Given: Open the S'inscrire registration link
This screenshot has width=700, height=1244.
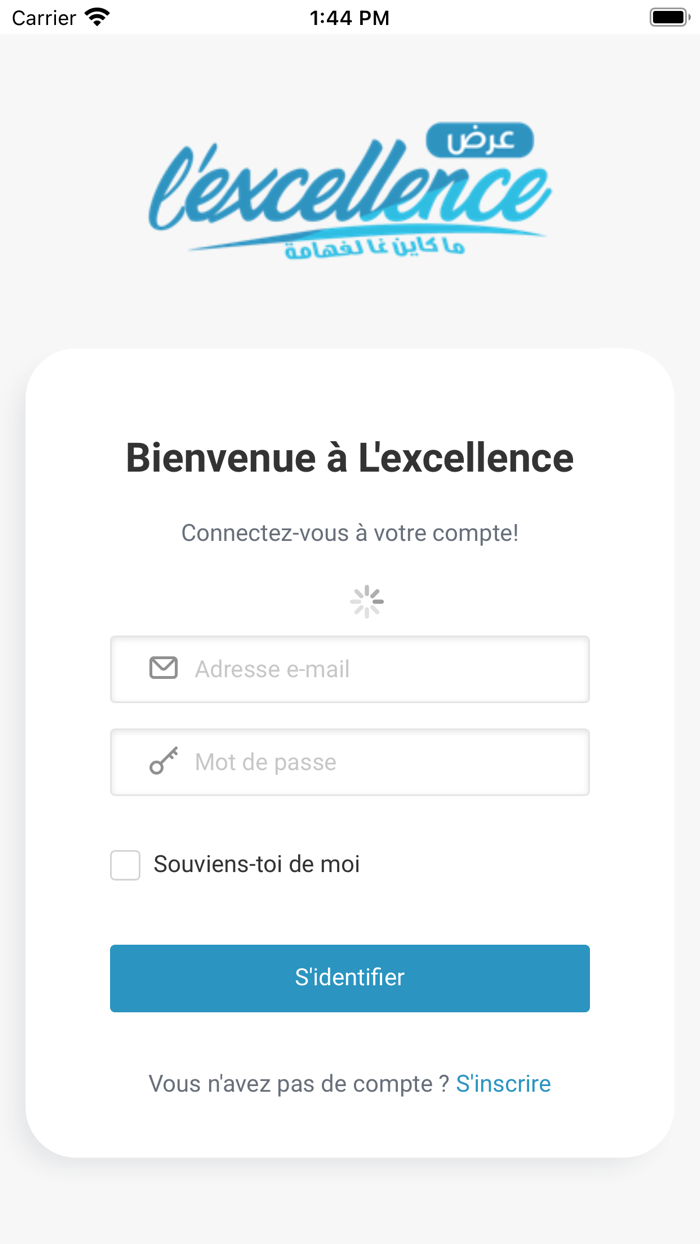Looking at the screenshot, I should pos(503,1083).
